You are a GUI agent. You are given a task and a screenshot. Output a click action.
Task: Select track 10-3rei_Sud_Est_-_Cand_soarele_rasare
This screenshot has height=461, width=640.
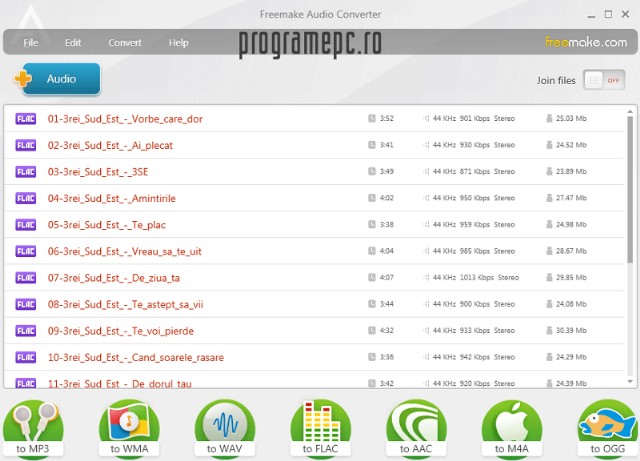(x=136, y=358)
